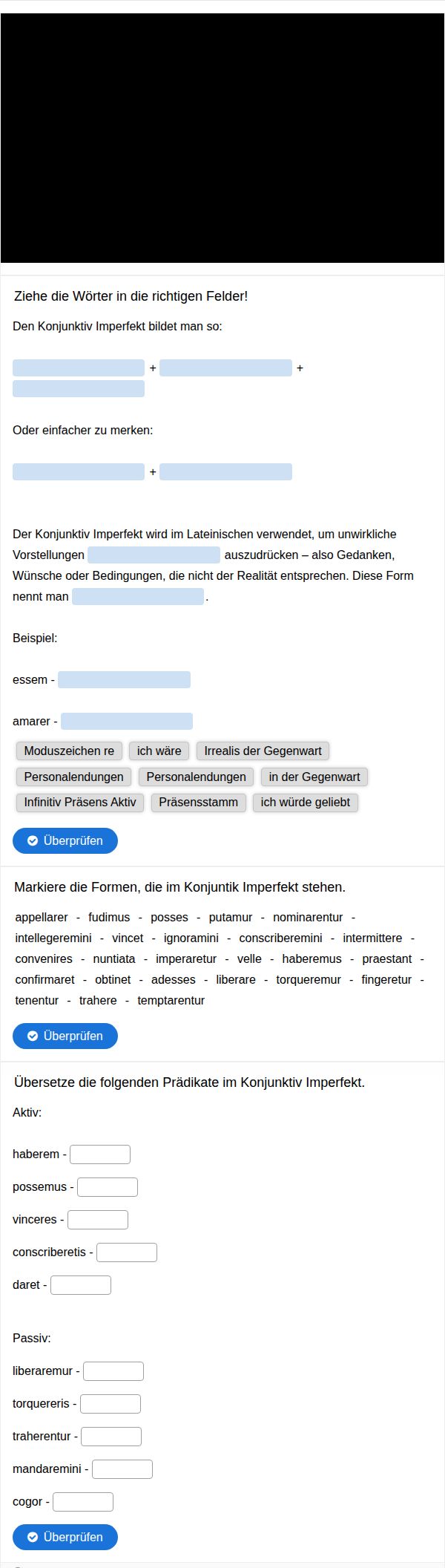Click the input box beside 'liberaremur'
This screenshot has width=445, height=1568.
click(113, 1371)
